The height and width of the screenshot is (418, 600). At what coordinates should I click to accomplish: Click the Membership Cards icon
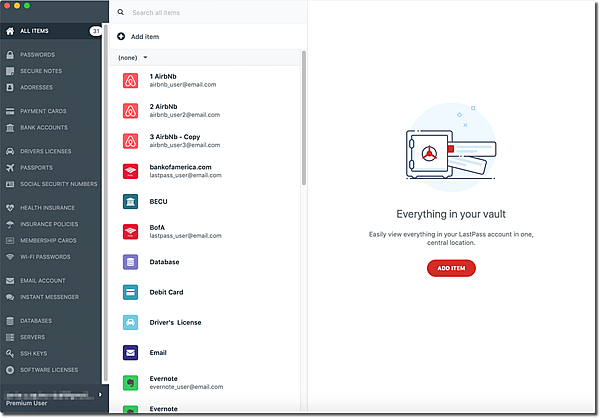click(x=10, y=241)
